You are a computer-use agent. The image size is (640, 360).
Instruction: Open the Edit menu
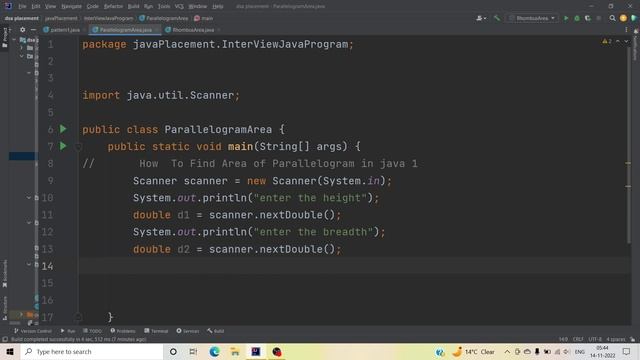[36, 6]
